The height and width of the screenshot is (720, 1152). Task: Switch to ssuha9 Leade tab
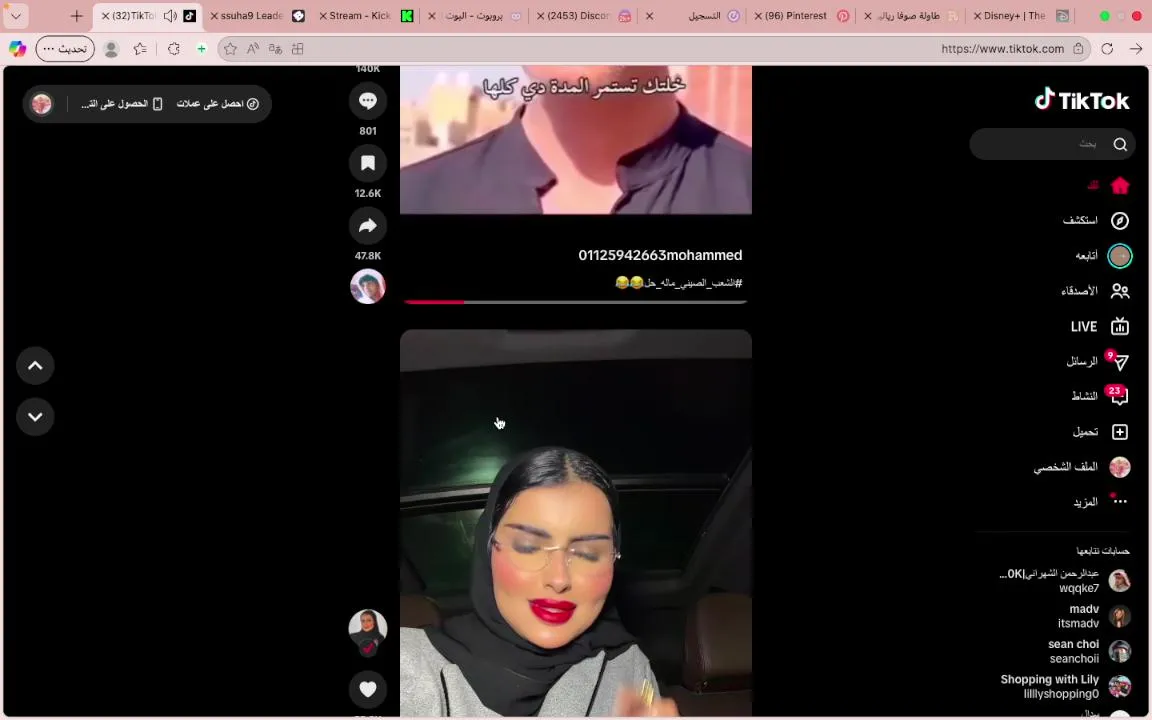[257, 15]
